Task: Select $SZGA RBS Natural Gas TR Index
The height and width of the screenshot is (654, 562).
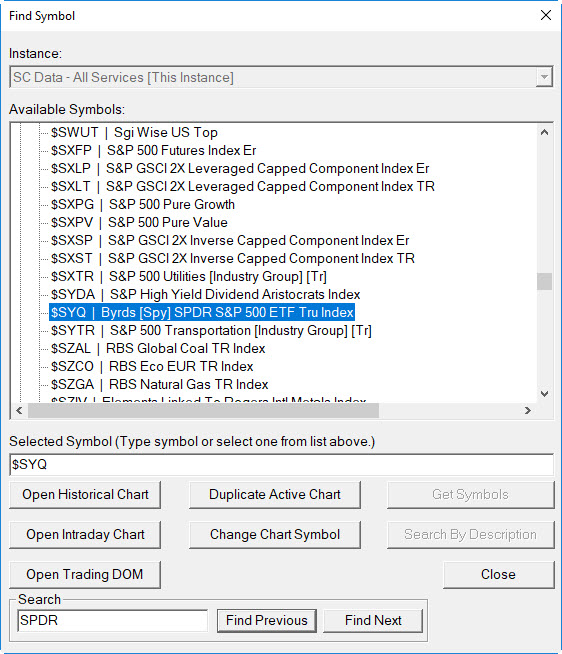Action: (x=159, y=384)
